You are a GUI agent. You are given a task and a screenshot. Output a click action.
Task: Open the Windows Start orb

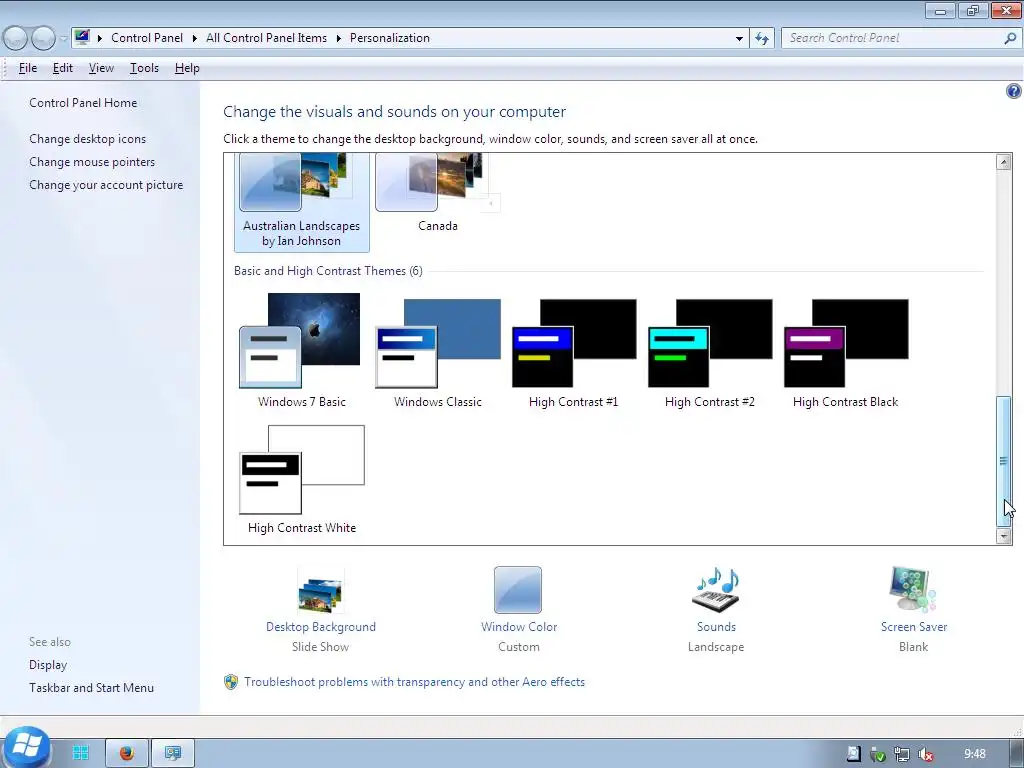[x=26, y=748]
